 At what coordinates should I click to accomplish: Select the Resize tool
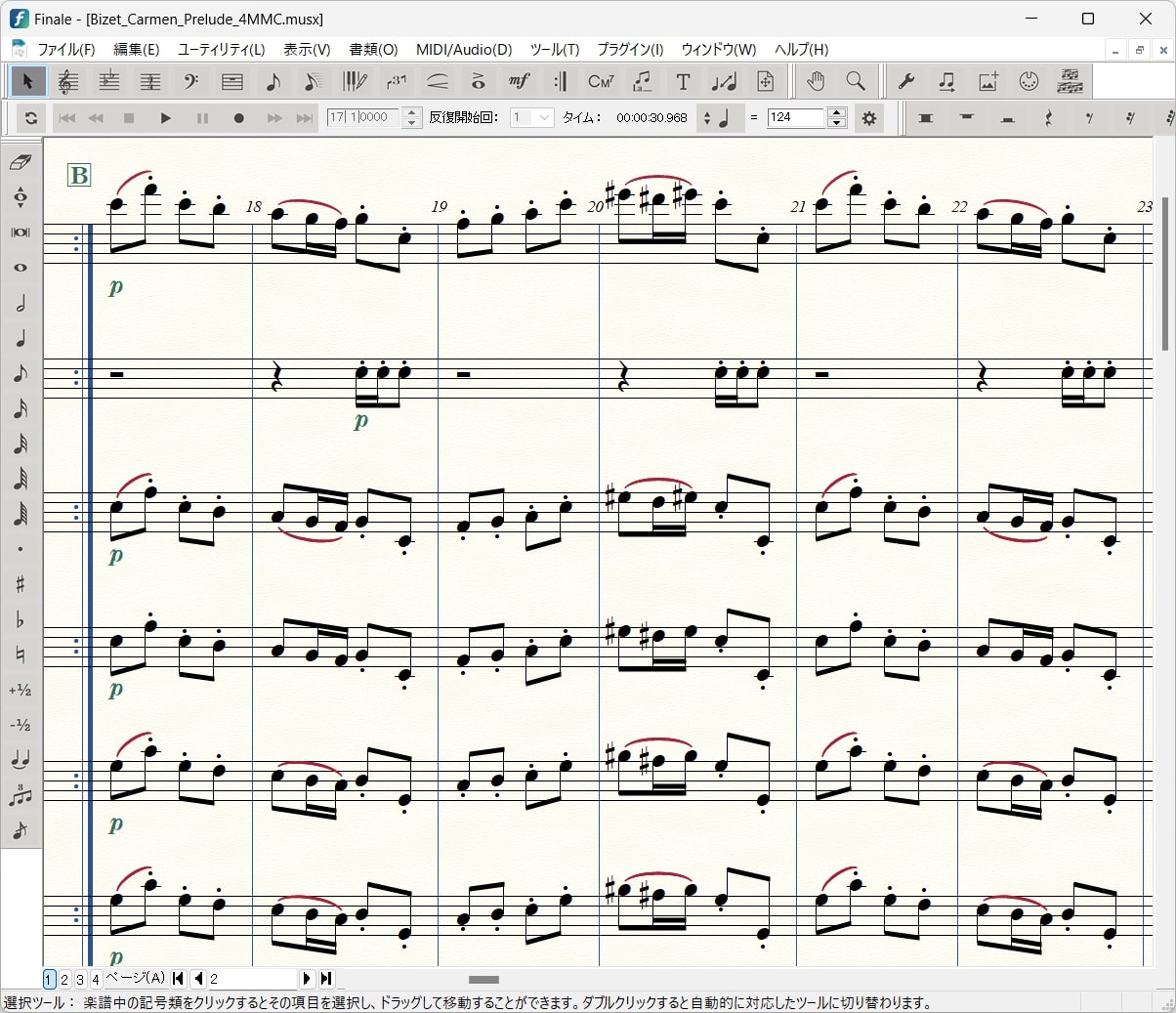(724, 82)
